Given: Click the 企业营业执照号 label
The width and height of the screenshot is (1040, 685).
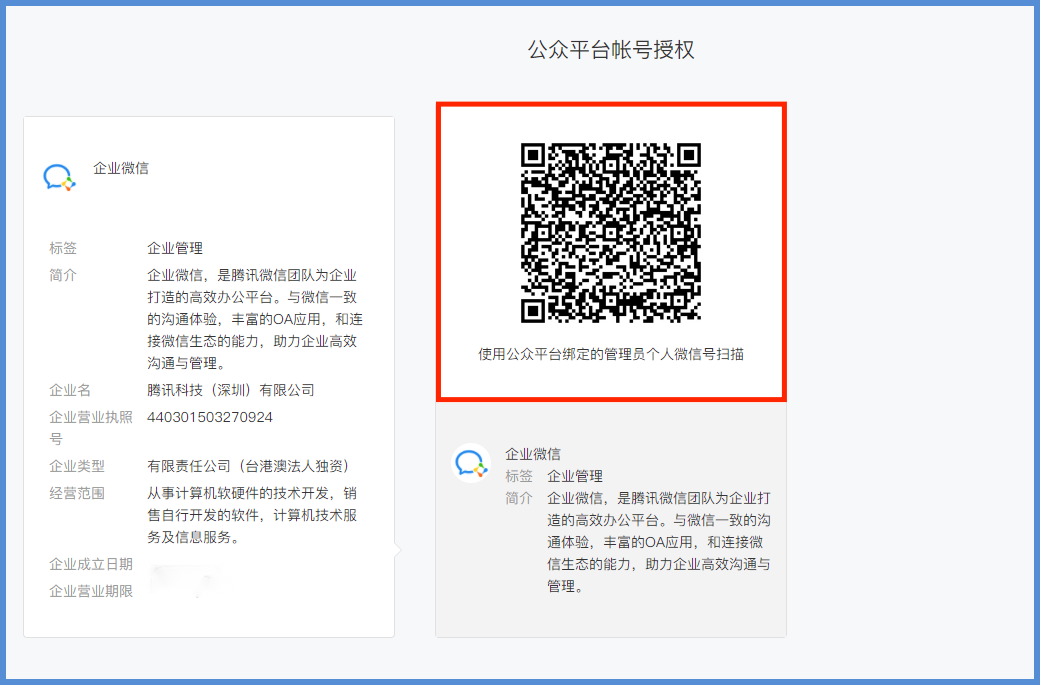Looking at the screenshot, I should point(91,428).
